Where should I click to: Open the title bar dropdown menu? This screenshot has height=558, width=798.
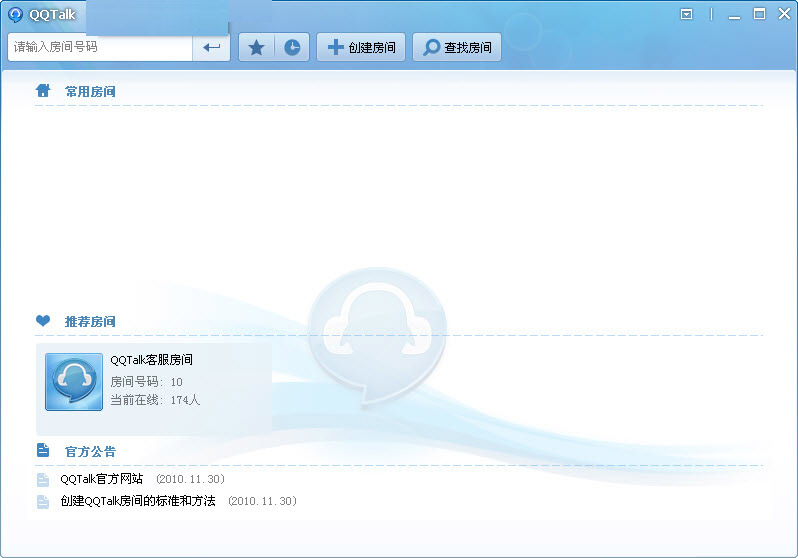[686, 14]
